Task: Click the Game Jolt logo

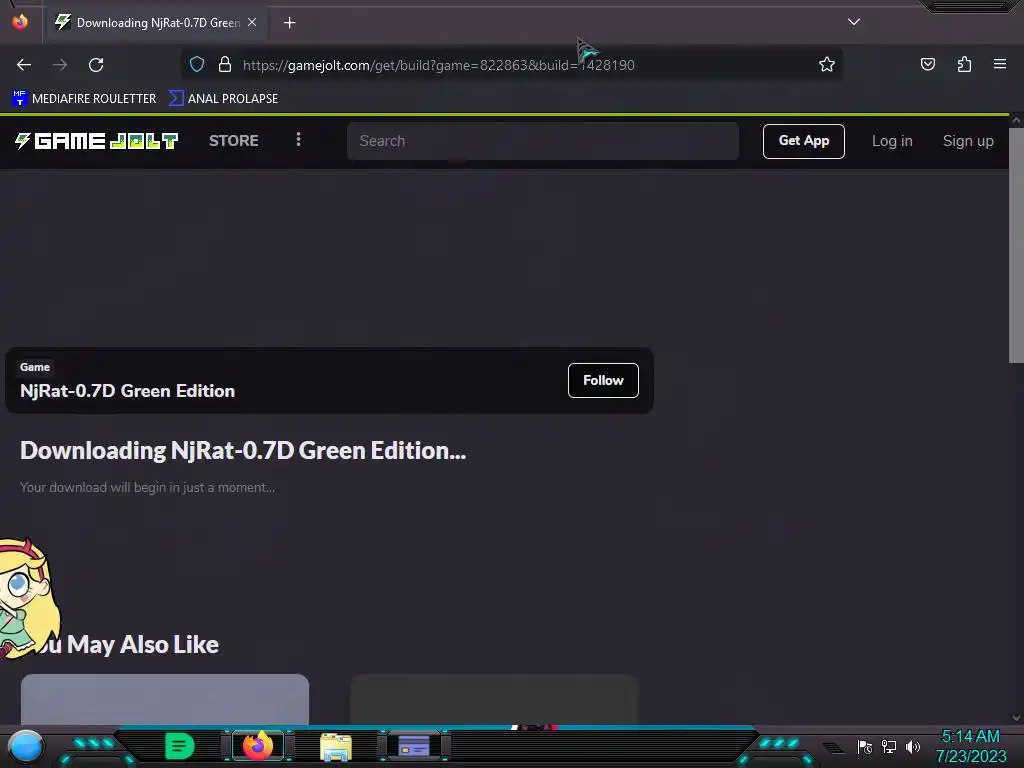Action: [96, 141]
